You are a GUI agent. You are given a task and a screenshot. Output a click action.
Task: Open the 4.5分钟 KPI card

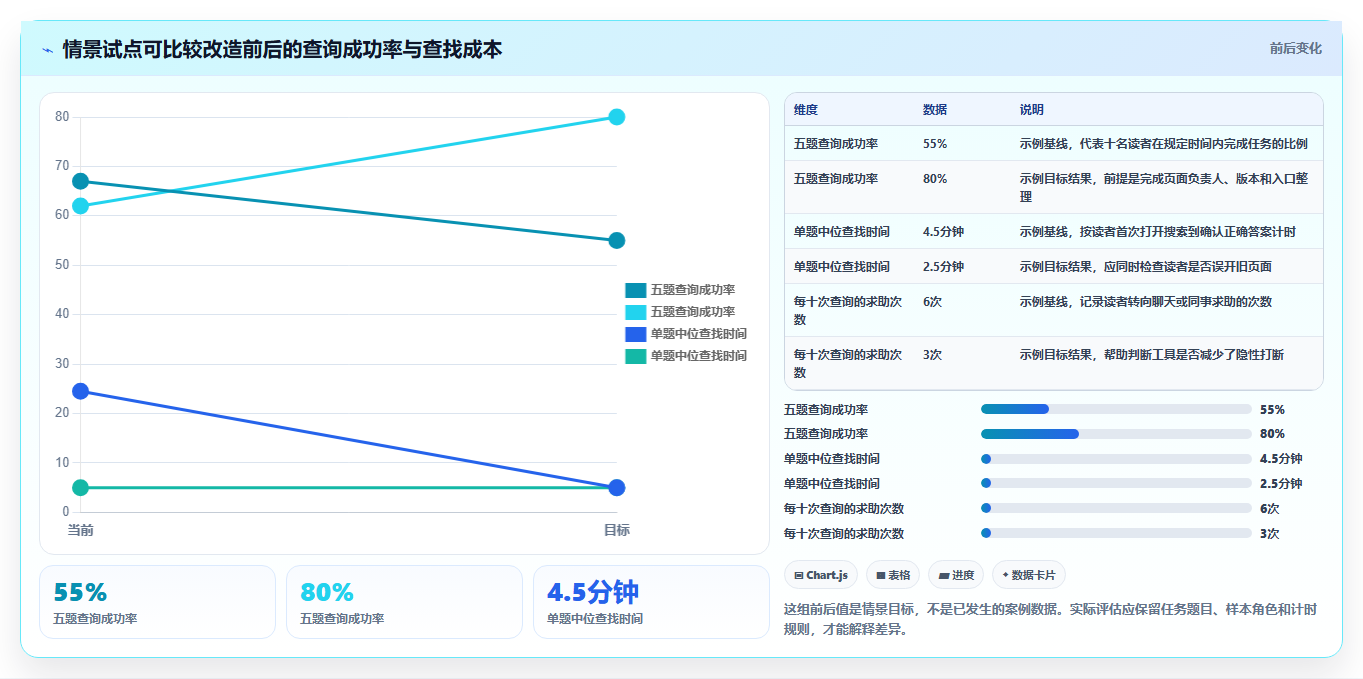tap(651, 602)
